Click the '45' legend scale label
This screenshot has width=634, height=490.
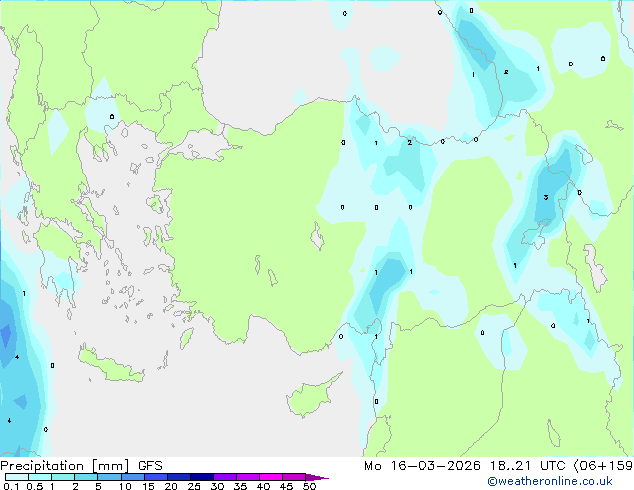(x=286, y=486)
